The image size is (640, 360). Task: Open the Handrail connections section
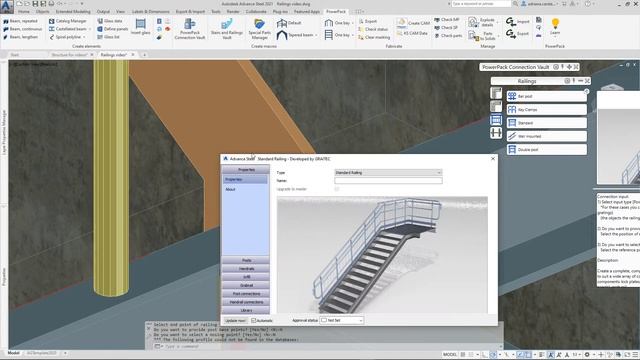coord(246,302)
